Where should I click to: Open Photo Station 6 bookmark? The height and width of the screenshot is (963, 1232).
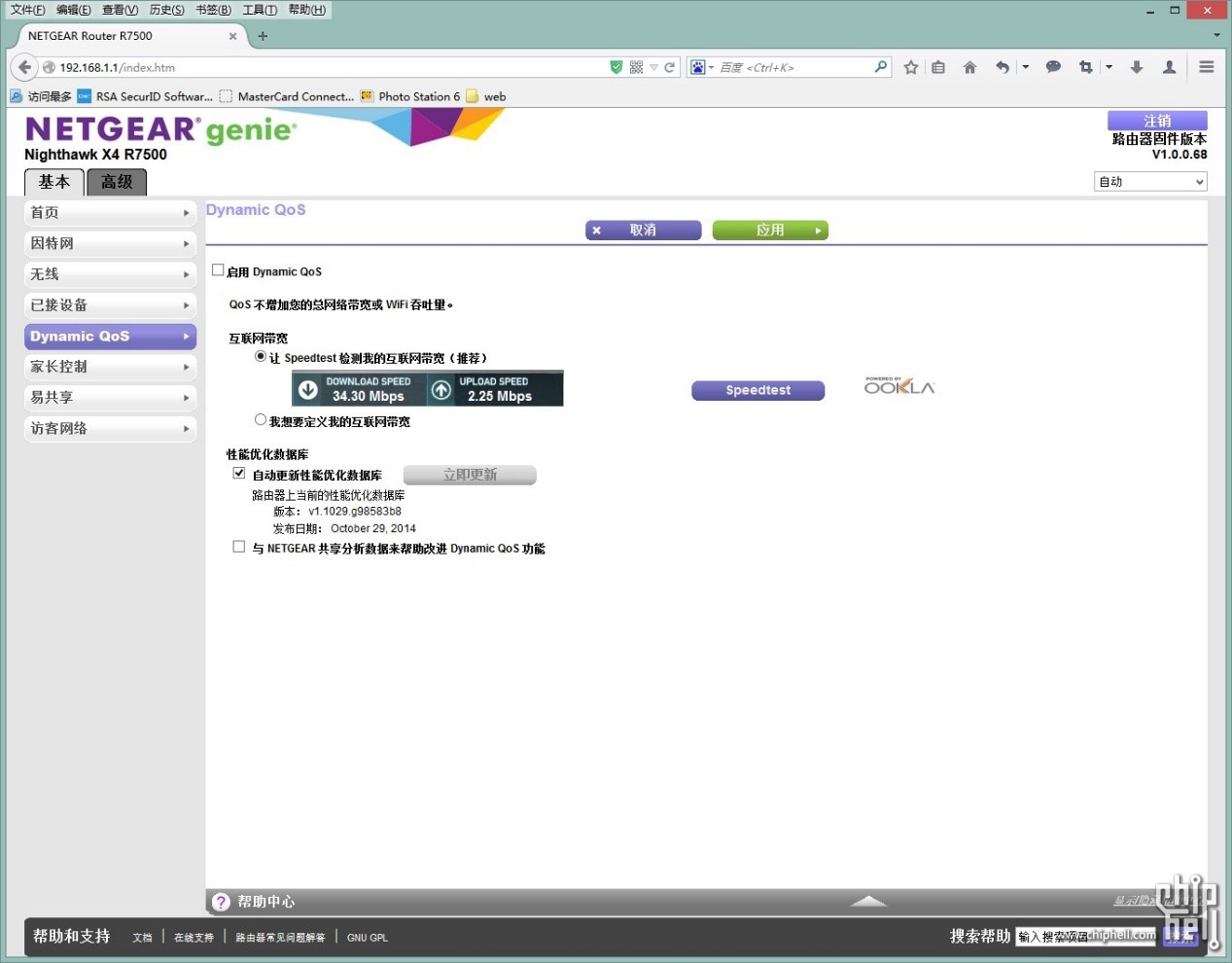tap(409, 96)
